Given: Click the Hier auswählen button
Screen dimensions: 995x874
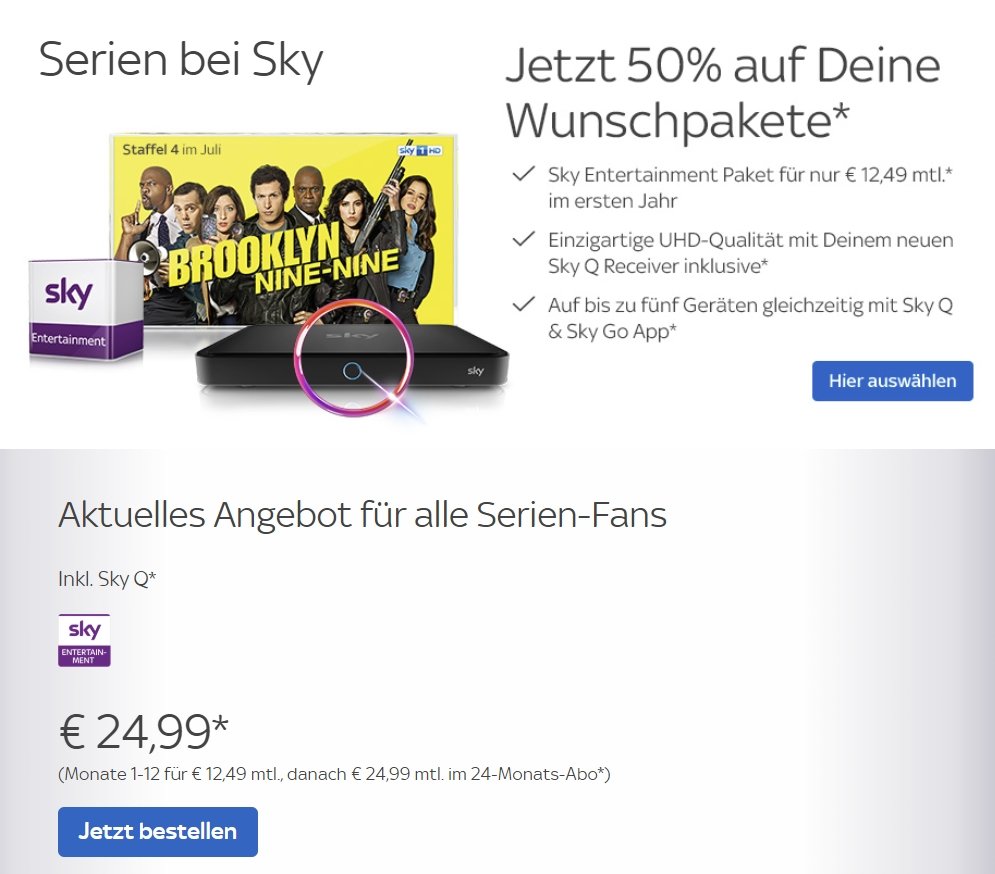Looking at the screenshot, I should point(891,380).
